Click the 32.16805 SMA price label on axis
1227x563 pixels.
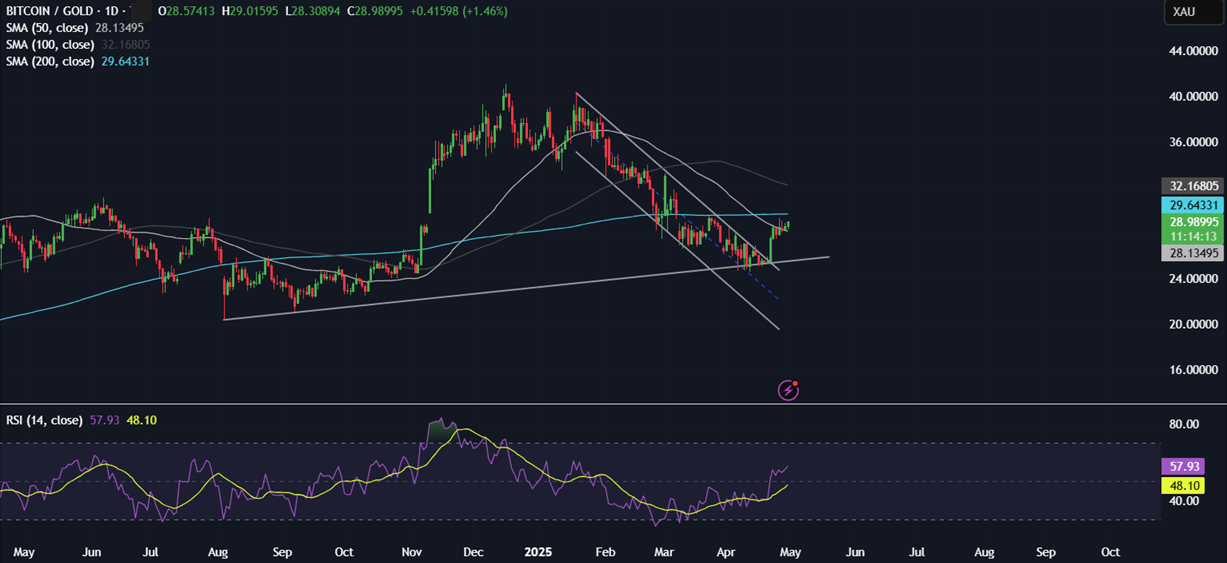click(x=1191, y=186)
